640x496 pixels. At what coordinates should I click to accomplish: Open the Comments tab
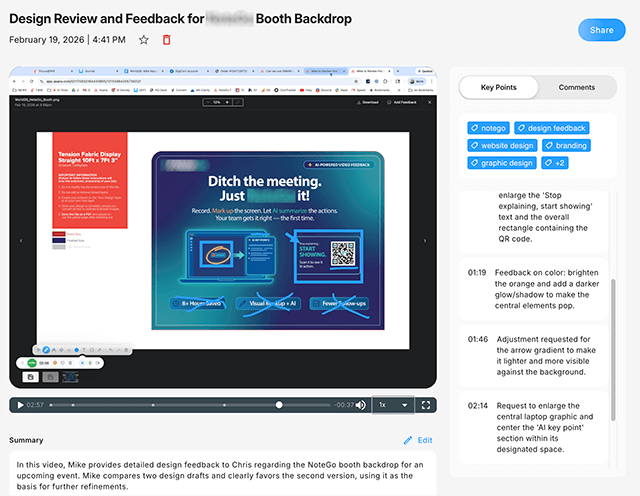[576, 88]
